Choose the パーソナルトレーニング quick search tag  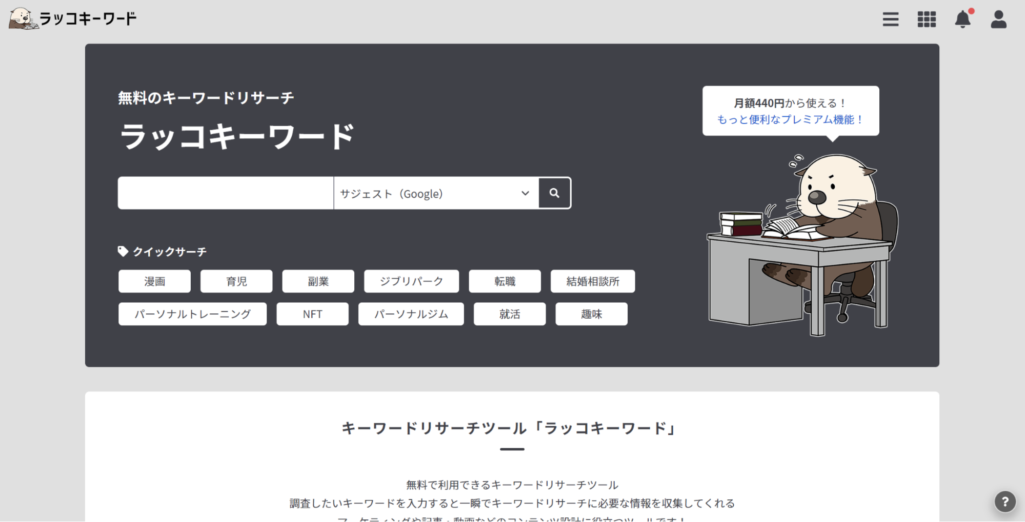192,314
